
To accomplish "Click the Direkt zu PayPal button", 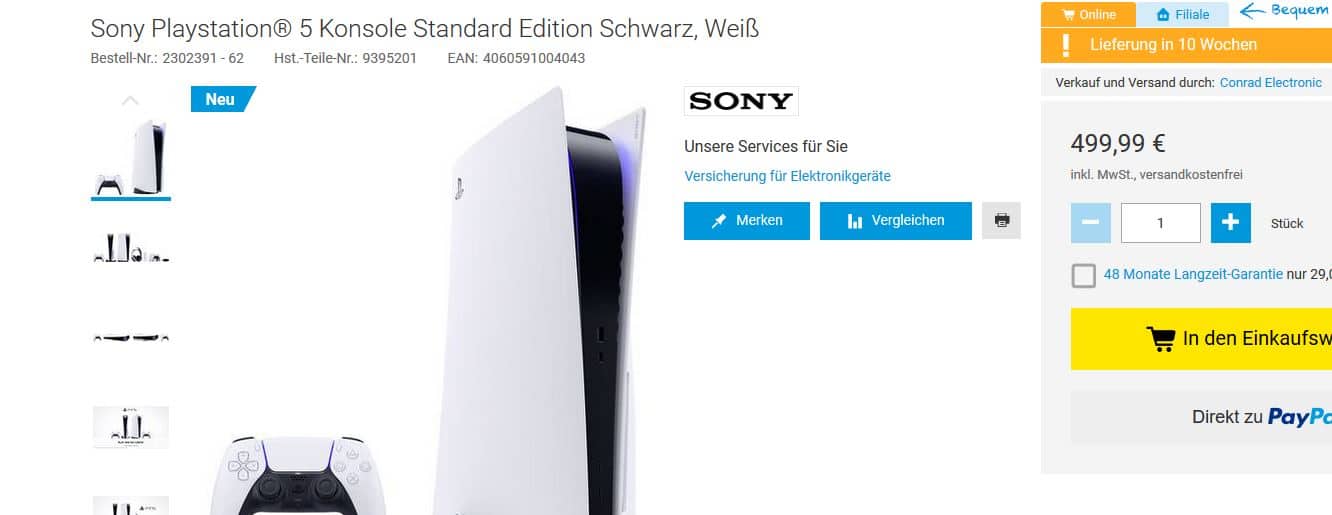I will pos(1201,417).
